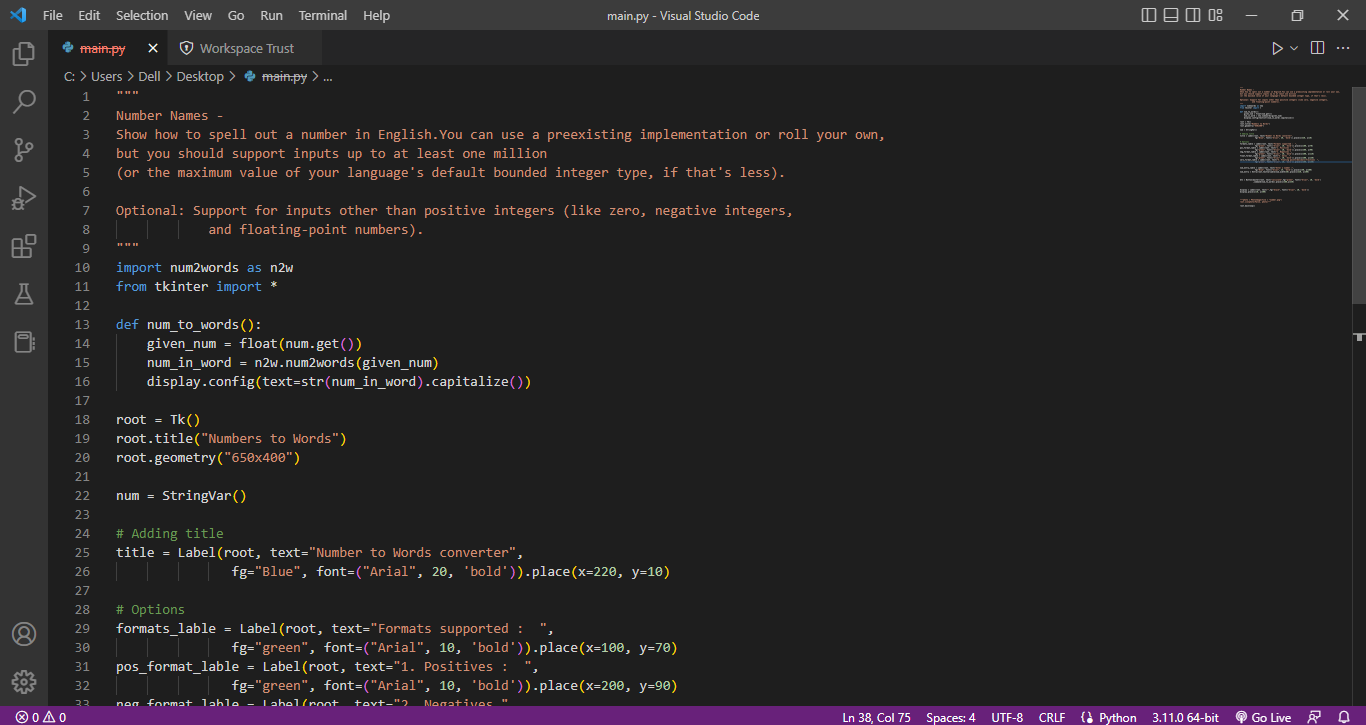The image size is (1366, 725).
Task: Open Customize Layout options
Action: click(1215, 15)
